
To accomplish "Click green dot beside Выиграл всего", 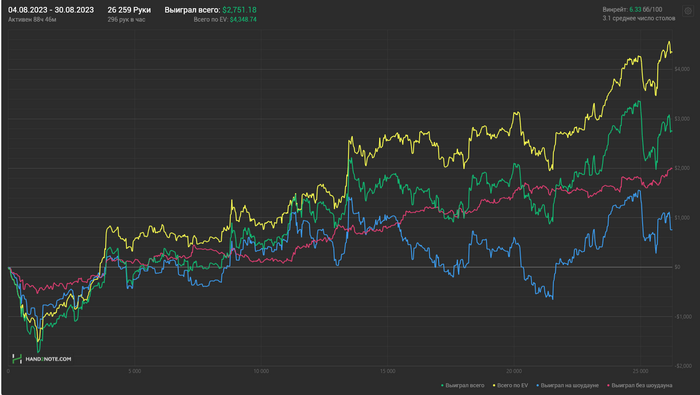I will click(x=442, y=385).
